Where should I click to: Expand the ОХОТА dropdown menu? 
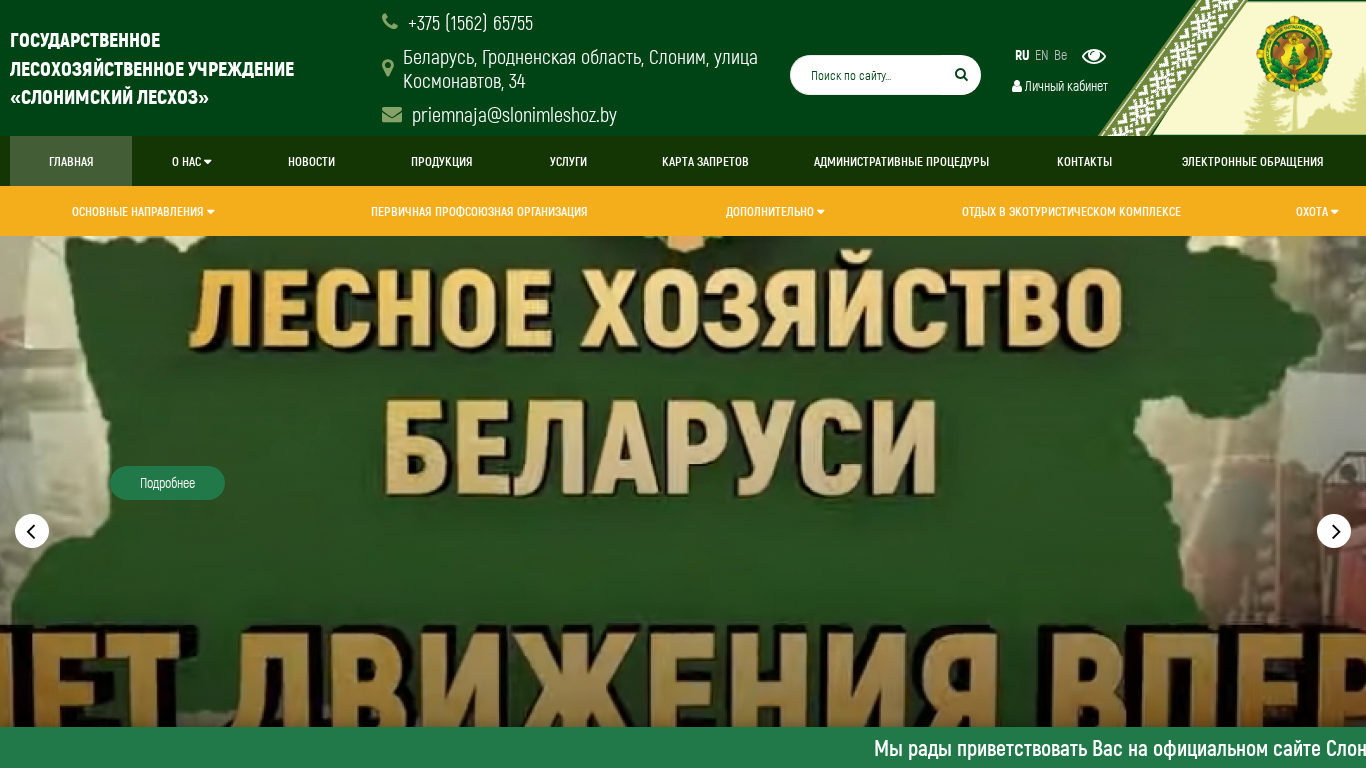[1317, 211]
